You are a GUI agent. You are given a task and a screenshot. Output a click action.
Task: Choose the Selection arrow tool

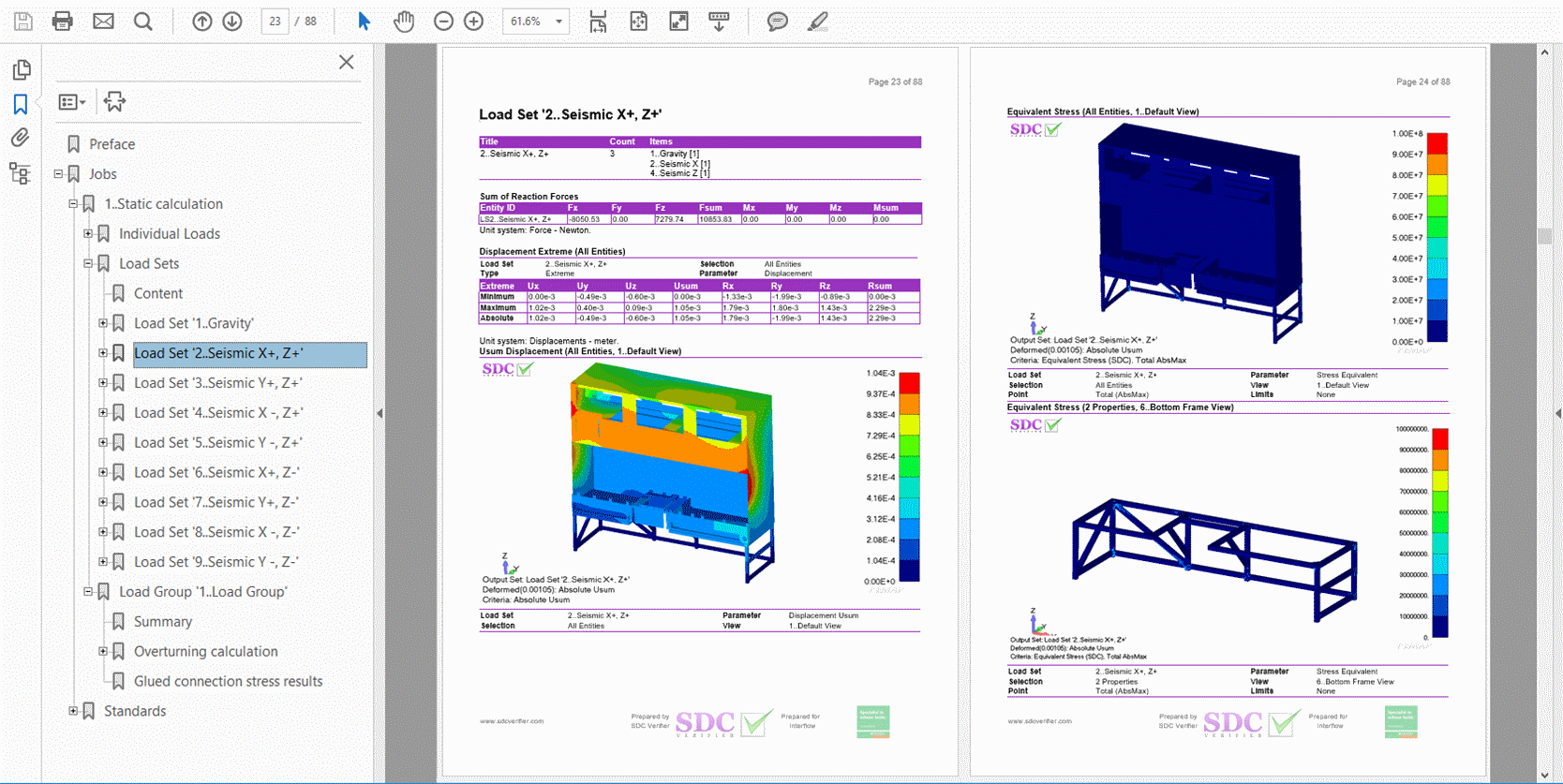365,21
